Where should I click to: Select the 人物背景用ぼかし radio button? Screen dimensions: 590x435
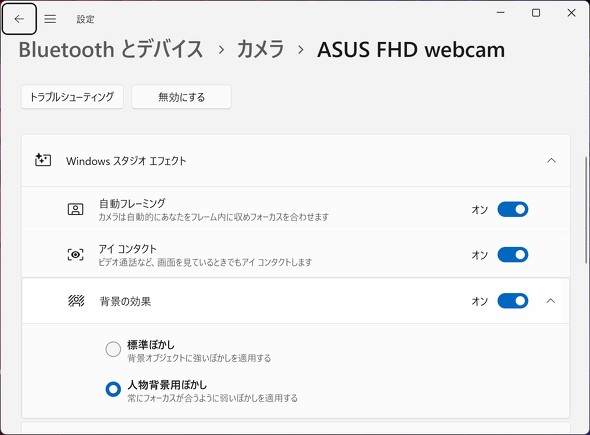tap(113, 389)
